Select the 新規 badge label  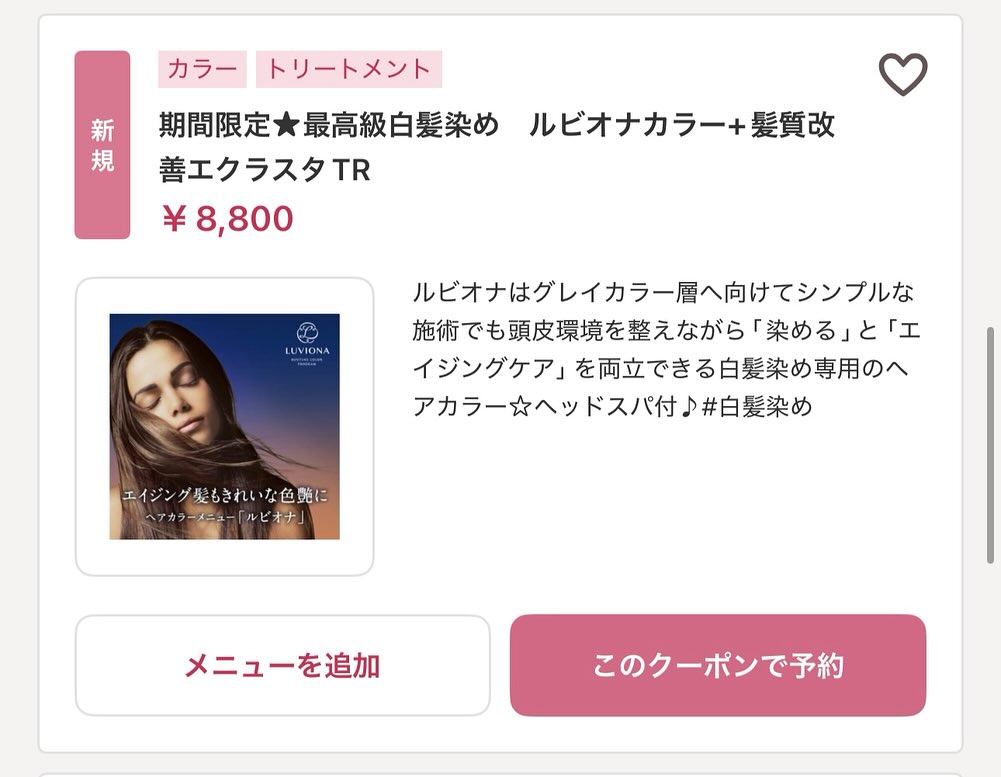coord(102,145)
